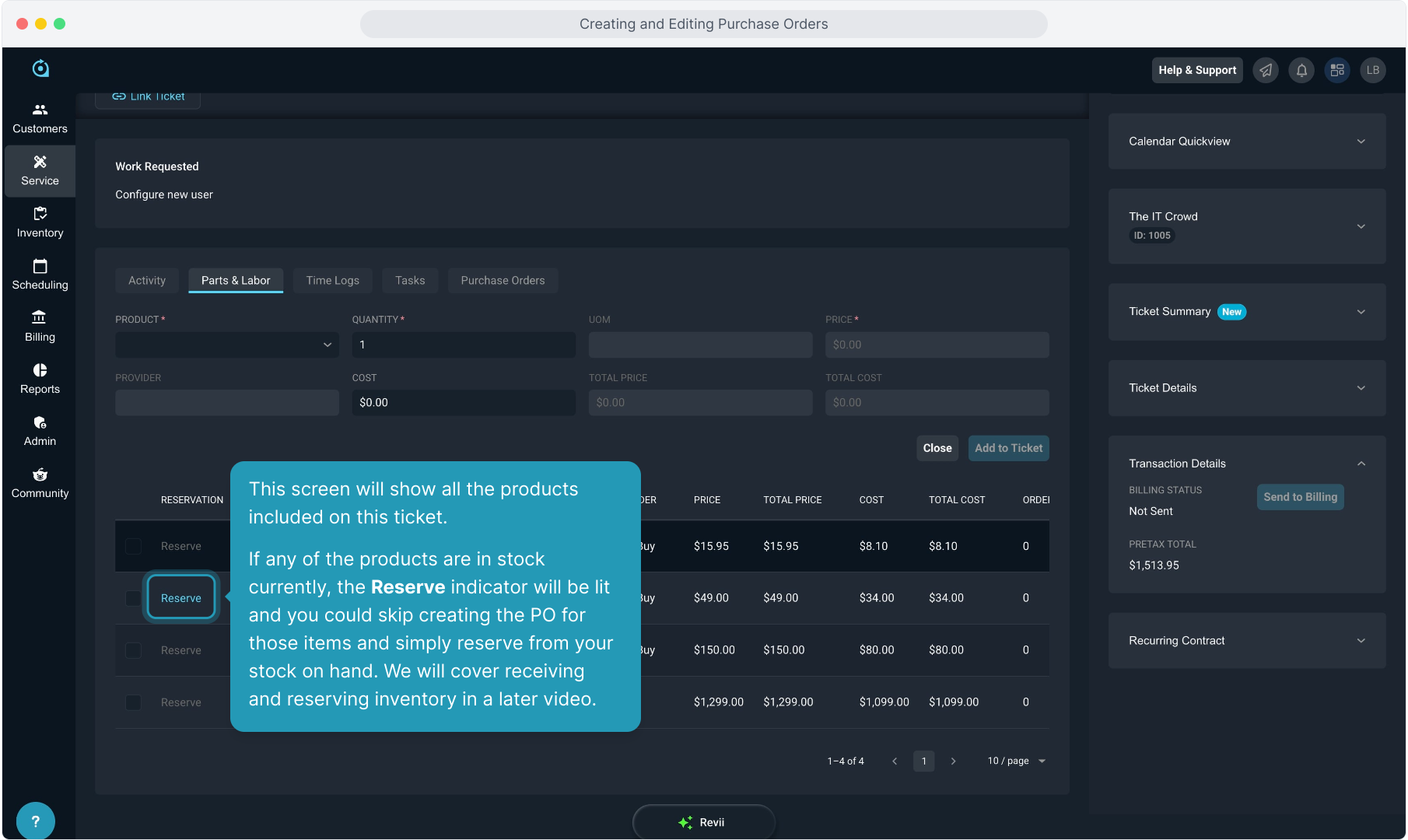Screen dimensions: 1408x840
Task: Go to the Inventory module
Action: (x=40, y=222)
